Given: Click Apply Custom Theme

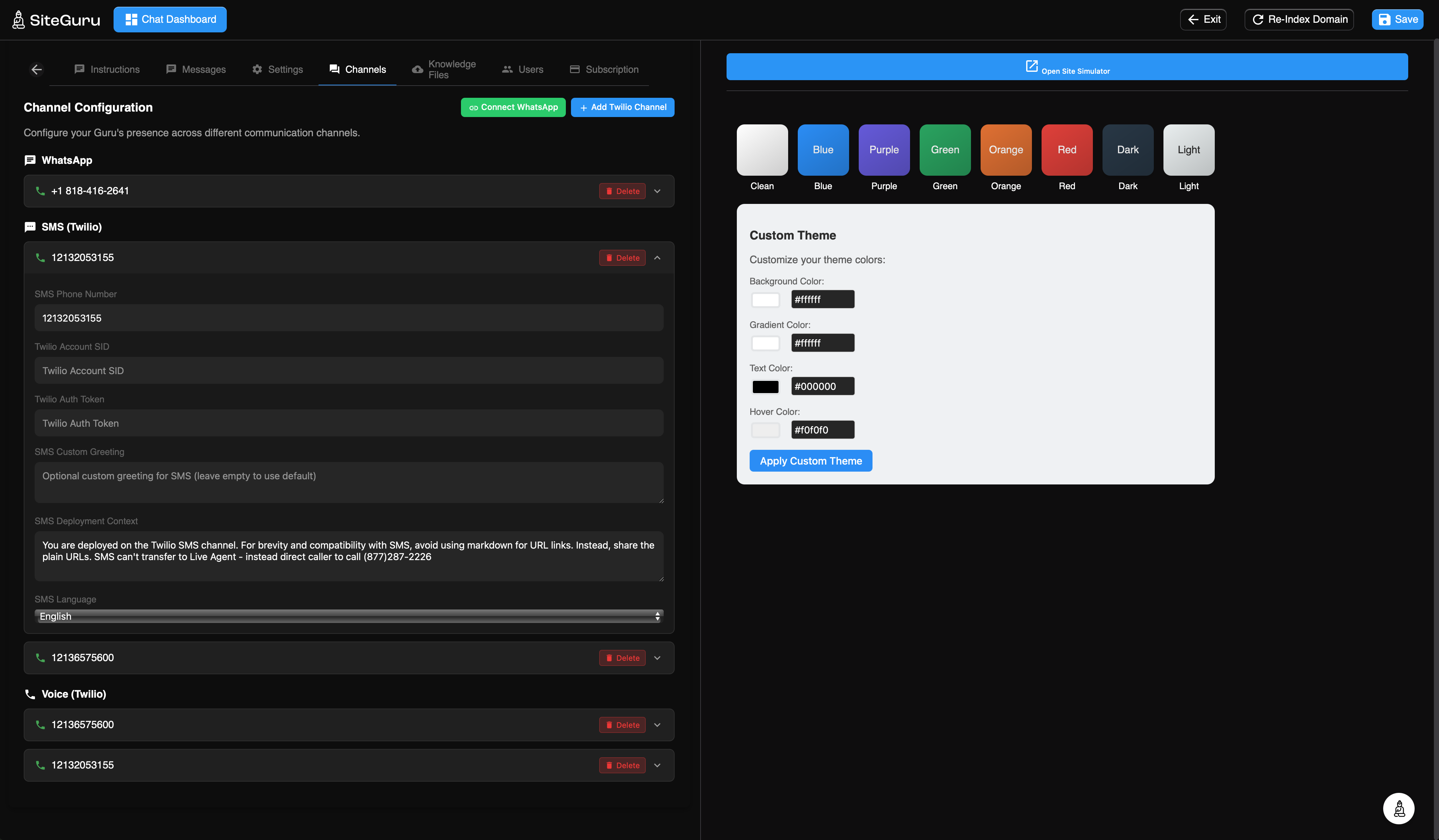Looking at the screenshot, I should coord(810,461).
